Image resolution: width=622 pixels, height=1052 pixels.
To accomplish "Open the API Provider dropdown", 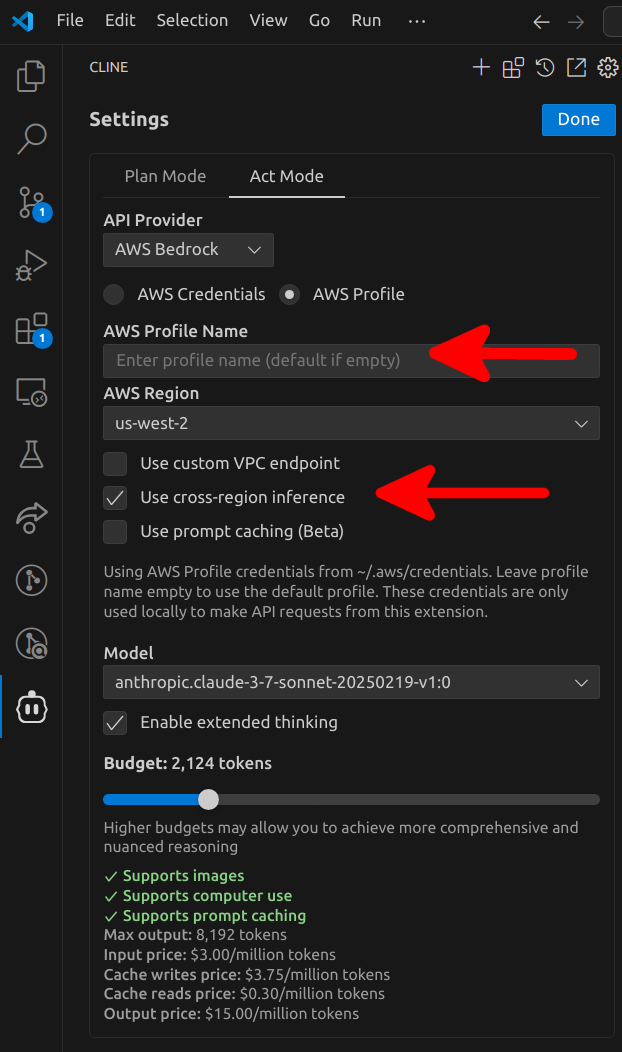I will (189, 250).
